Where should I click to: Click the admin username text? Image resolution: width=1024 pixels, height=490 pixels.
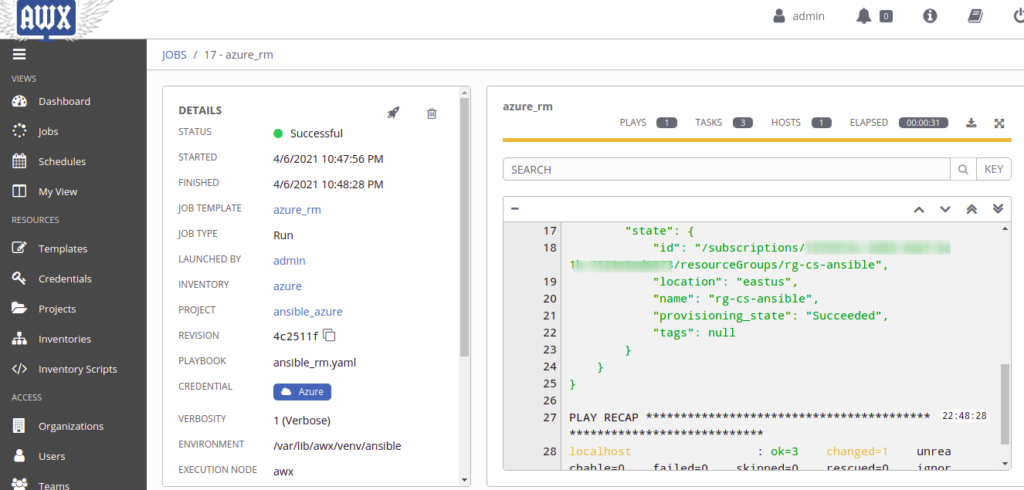coord(808,16)
